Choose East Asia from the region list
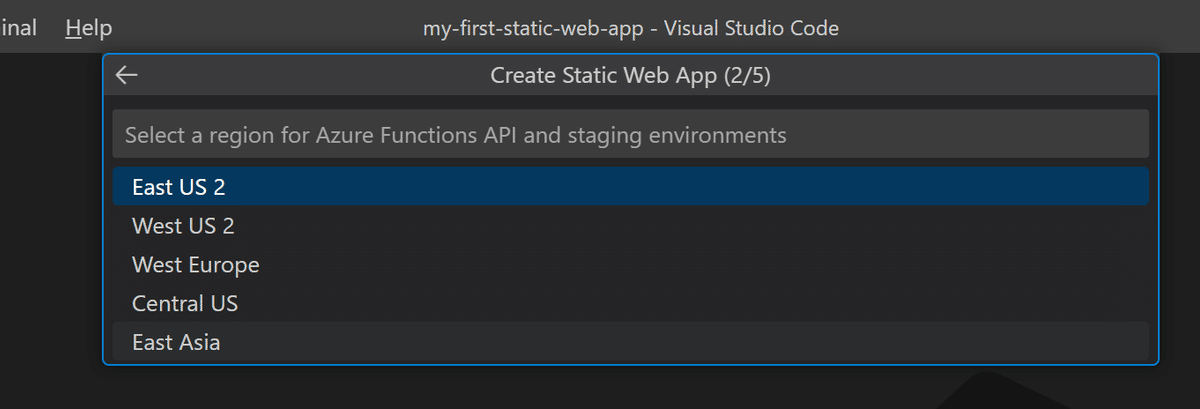1200x409 pixels. 176,343
